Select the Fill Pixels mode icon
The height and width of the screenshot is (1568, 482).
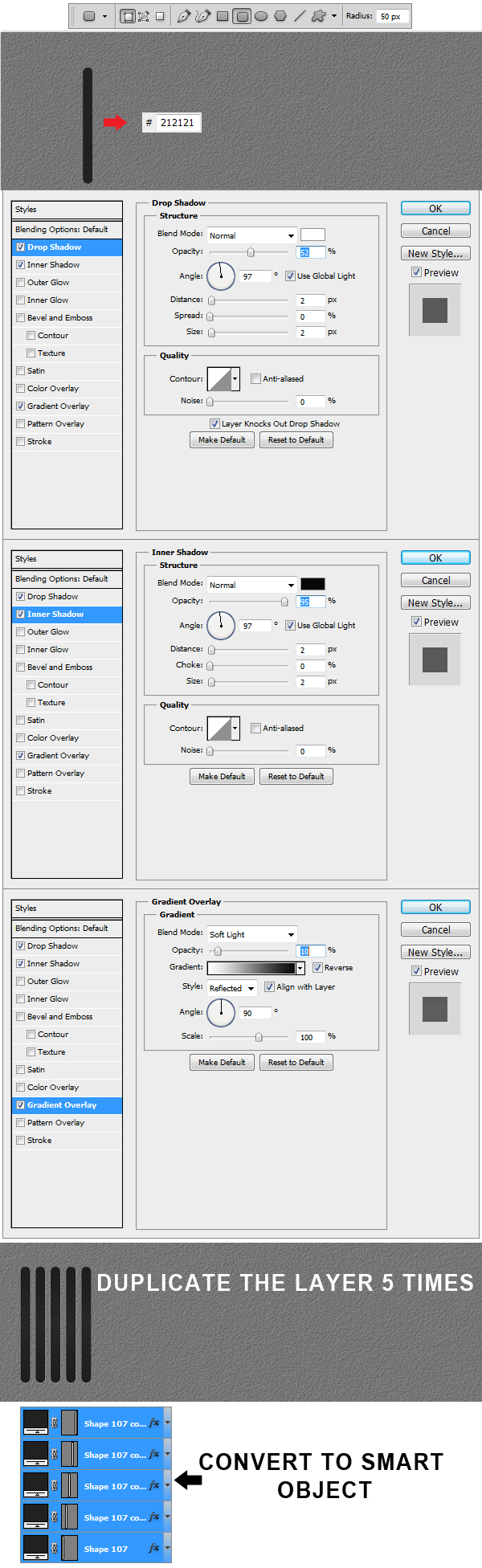(160, 16)
